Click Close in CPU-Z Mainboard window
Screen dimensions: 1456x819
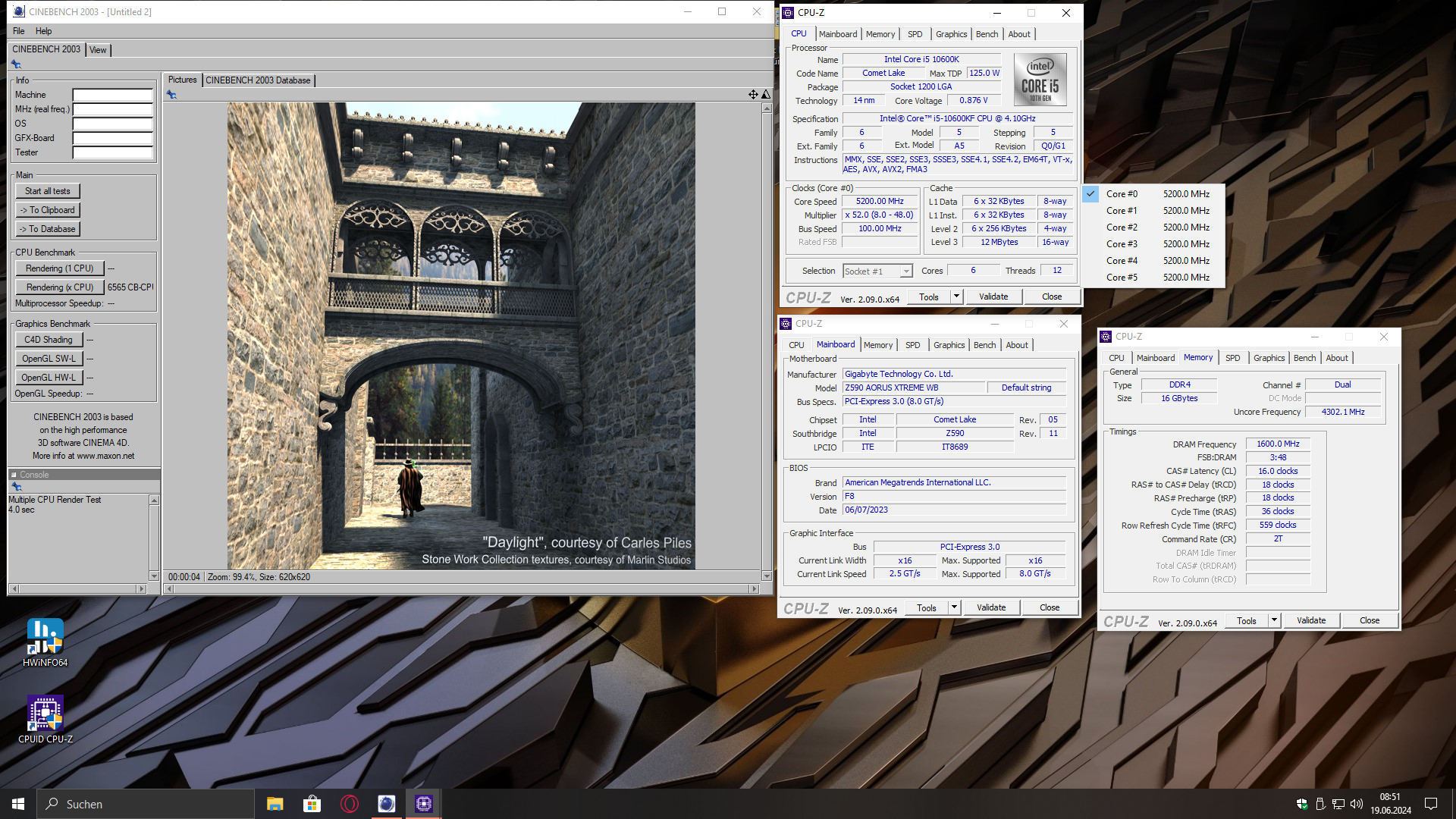click(1050, 607)
